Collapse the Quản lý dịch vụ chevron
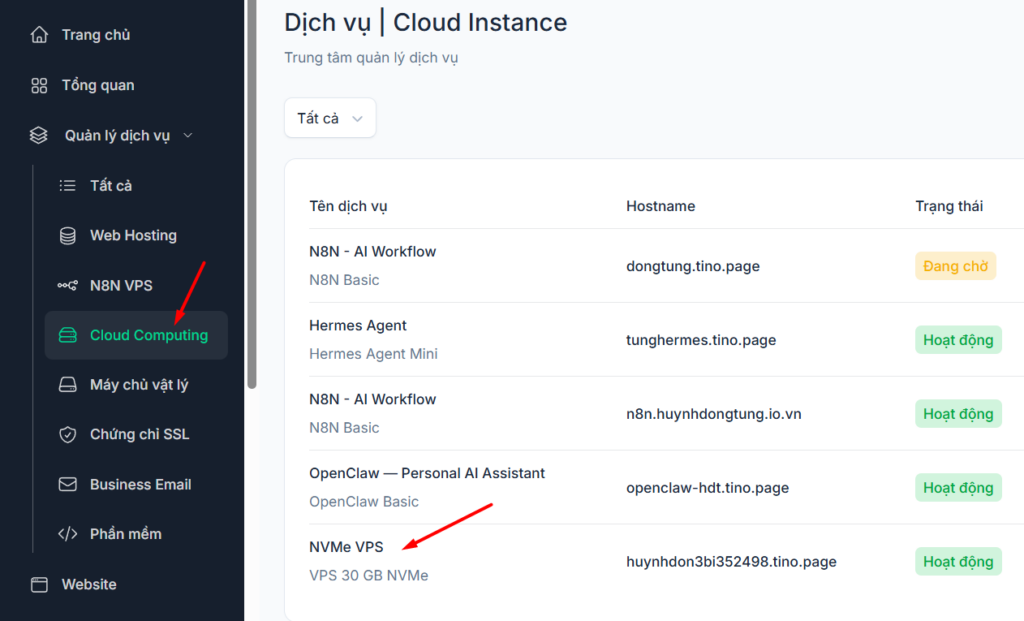 click(x=188, y=135)
